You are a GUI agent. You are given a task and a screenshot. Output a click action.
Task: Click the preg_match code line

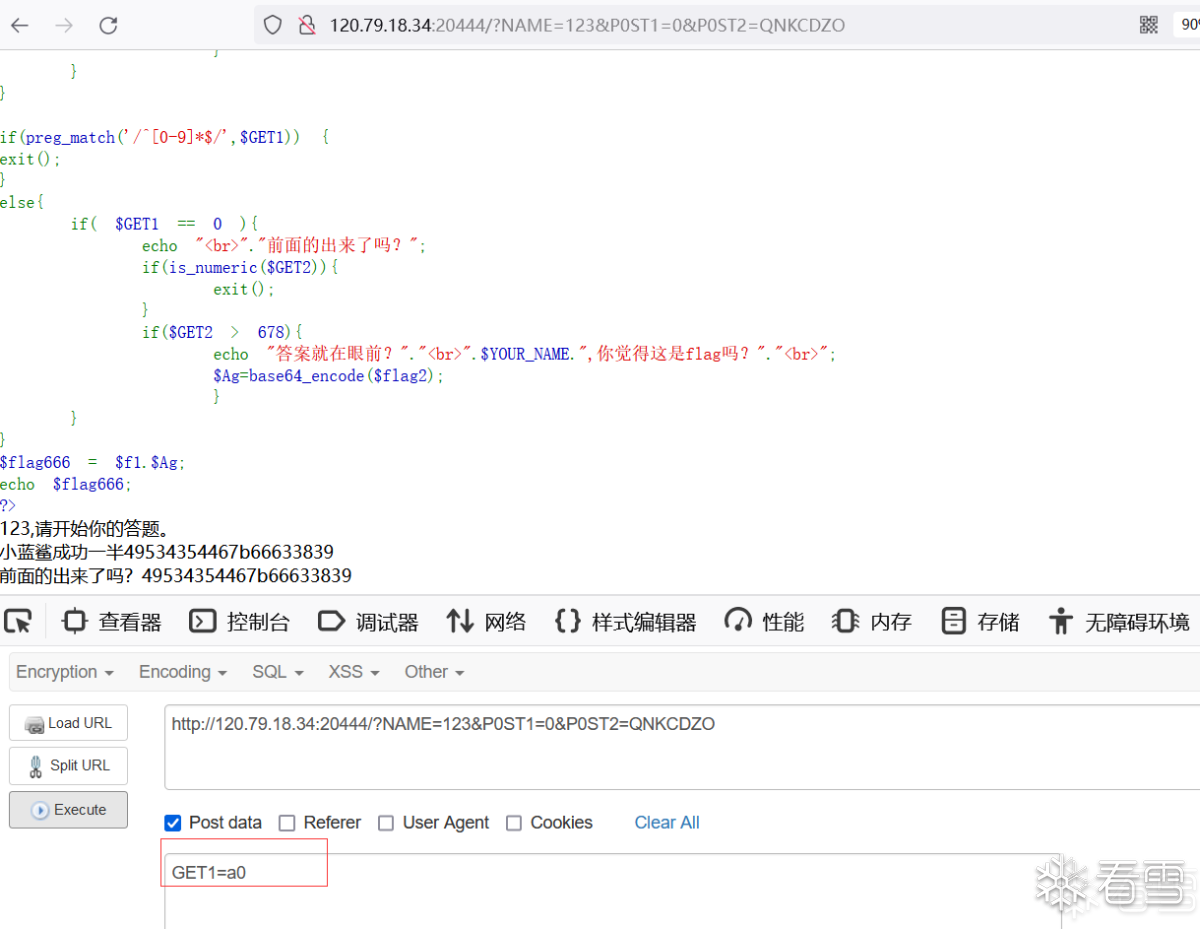pyautogui.click(x=164, y=137)
